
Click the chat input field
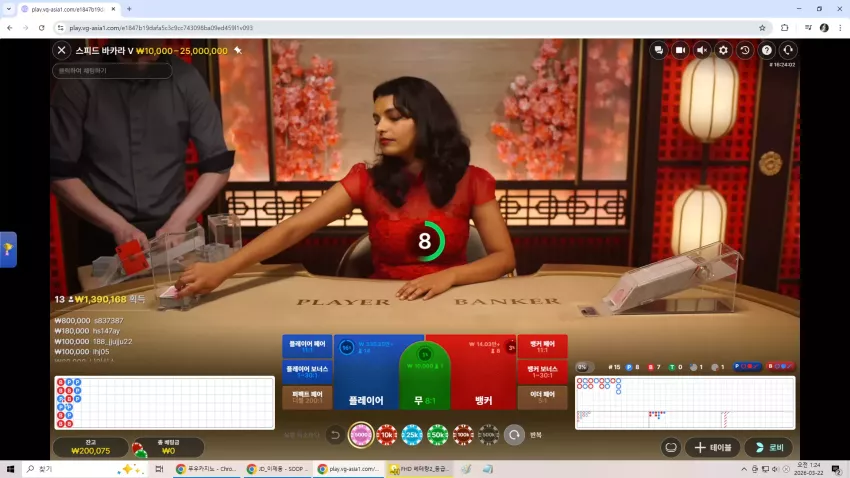click(112, 70)
